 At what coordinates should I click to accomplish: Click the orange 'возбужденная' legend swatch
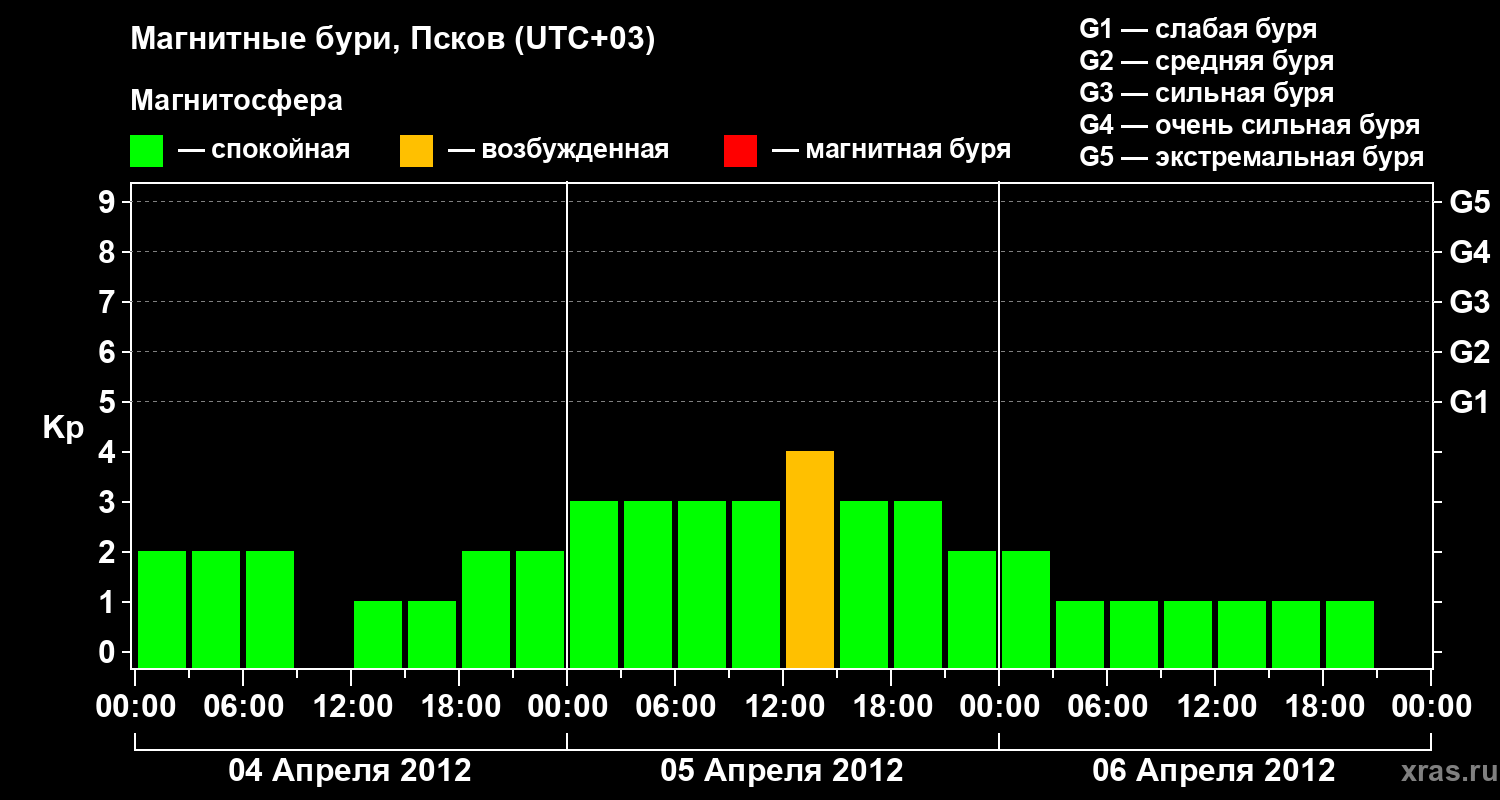pos(416,151)
